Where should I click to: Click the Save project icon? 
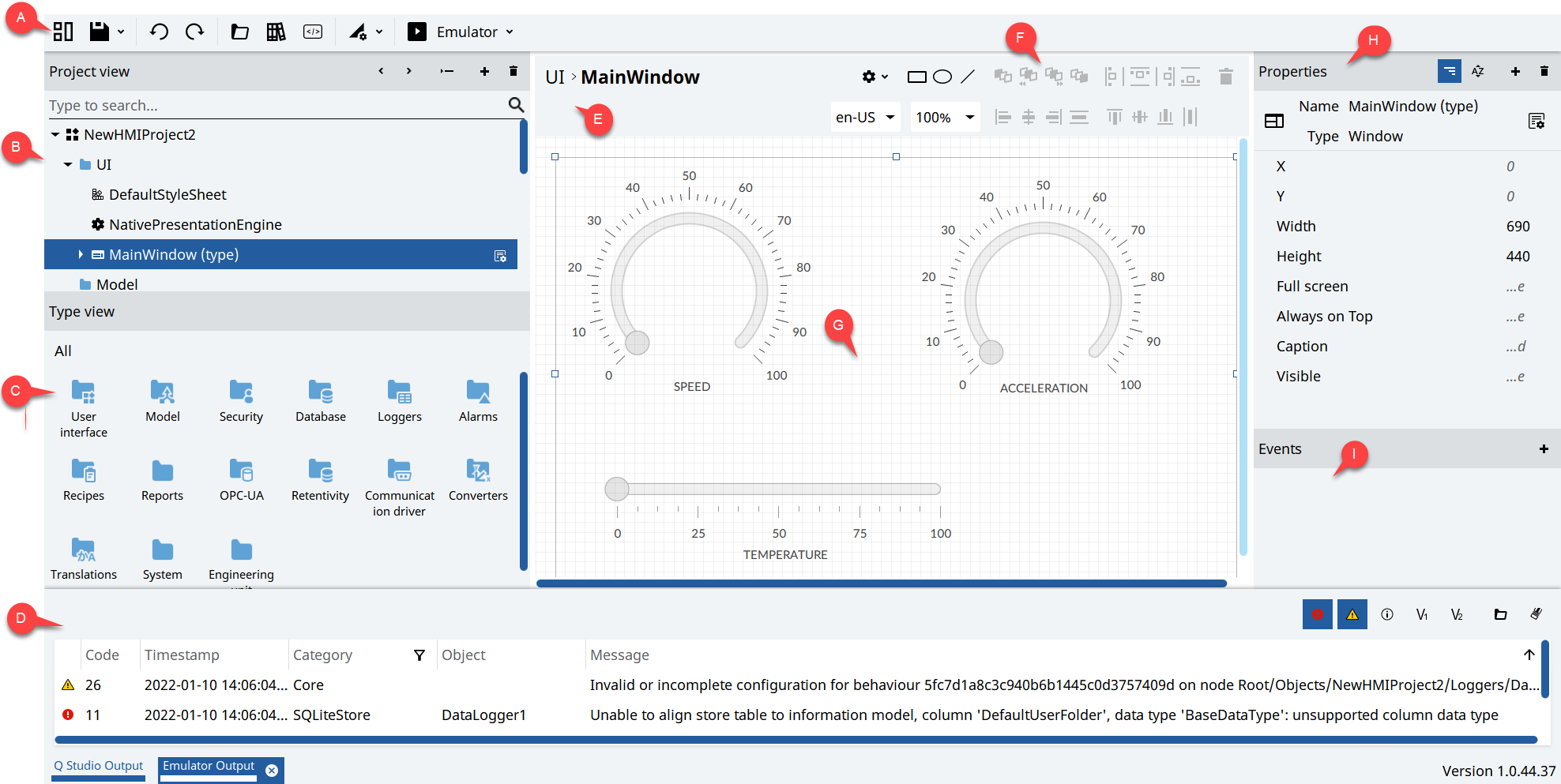pyautogui.click(x=100, y=32)
